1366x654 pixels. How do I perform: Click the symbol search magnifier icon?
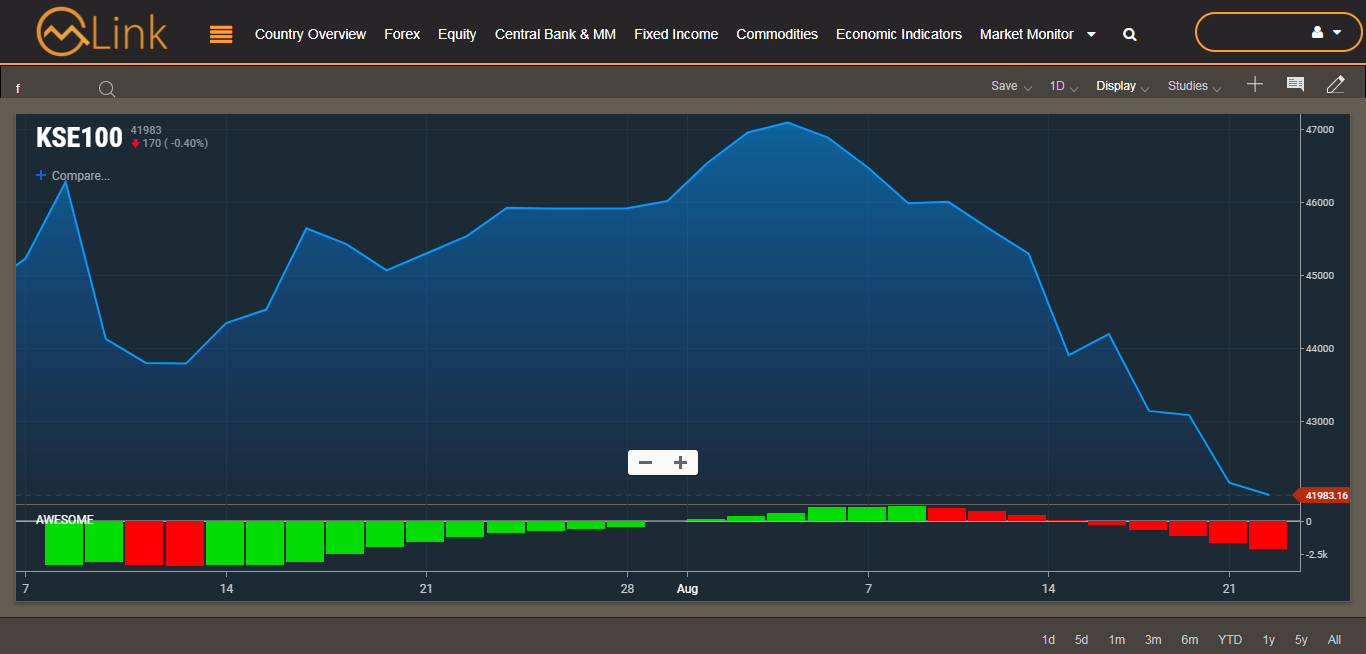pos(107,89)
